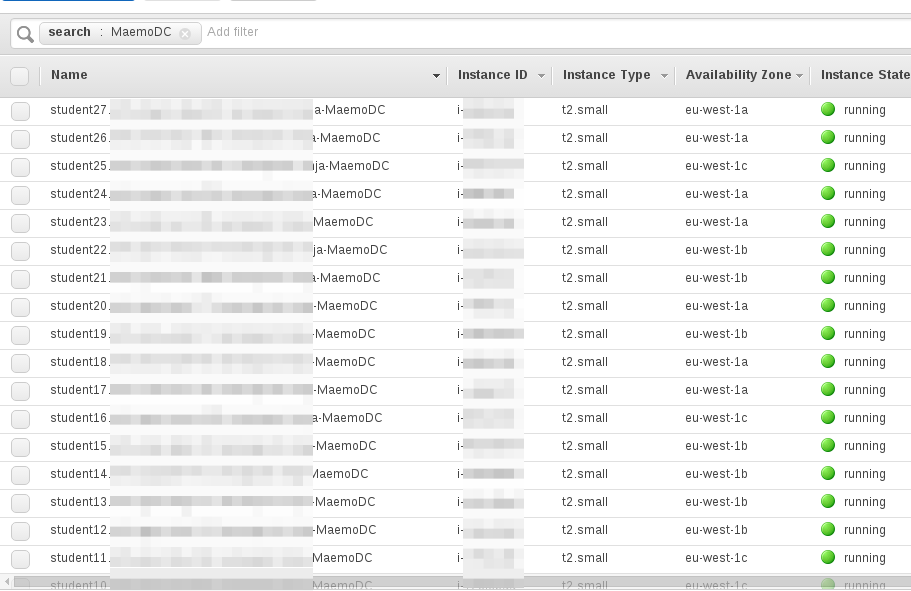Viewport: 911px width, 591px height.
Task: Select the checkbox for student27 row
Action: (x=20, y=111)
